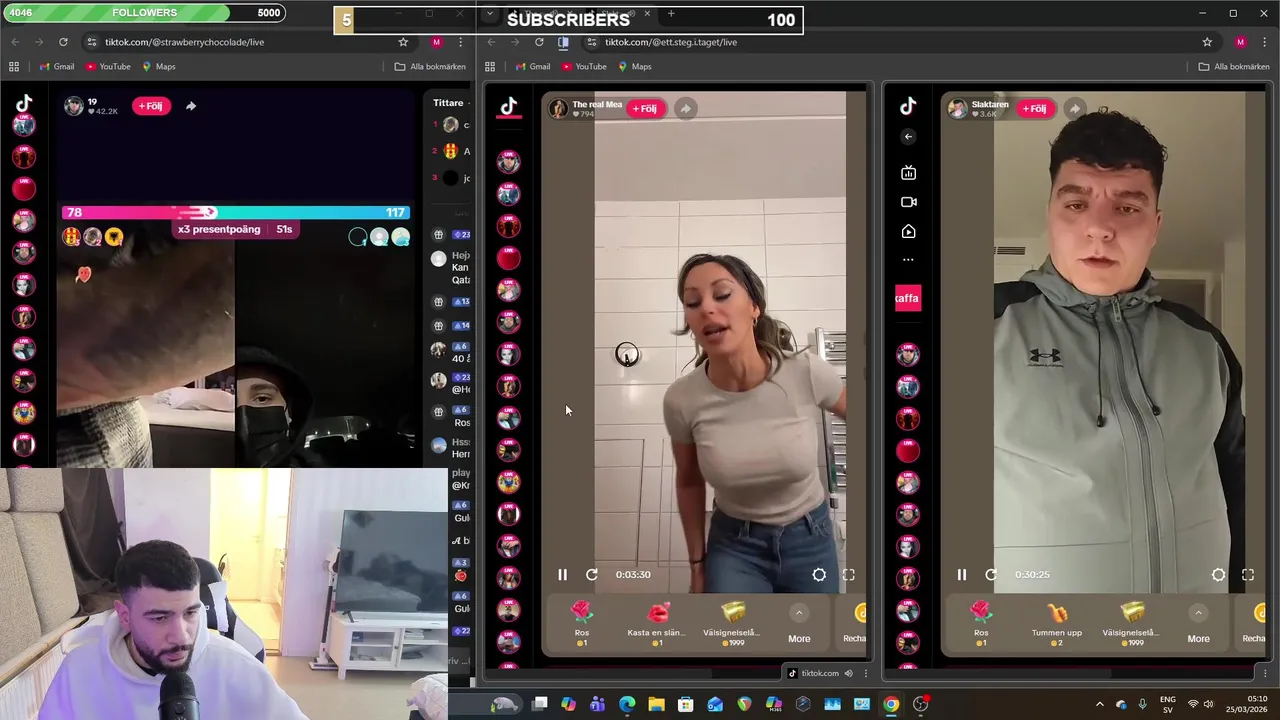Open File Explorer from the taskbar
This screenshot has width=1280, height=720.
pos(656,704)
